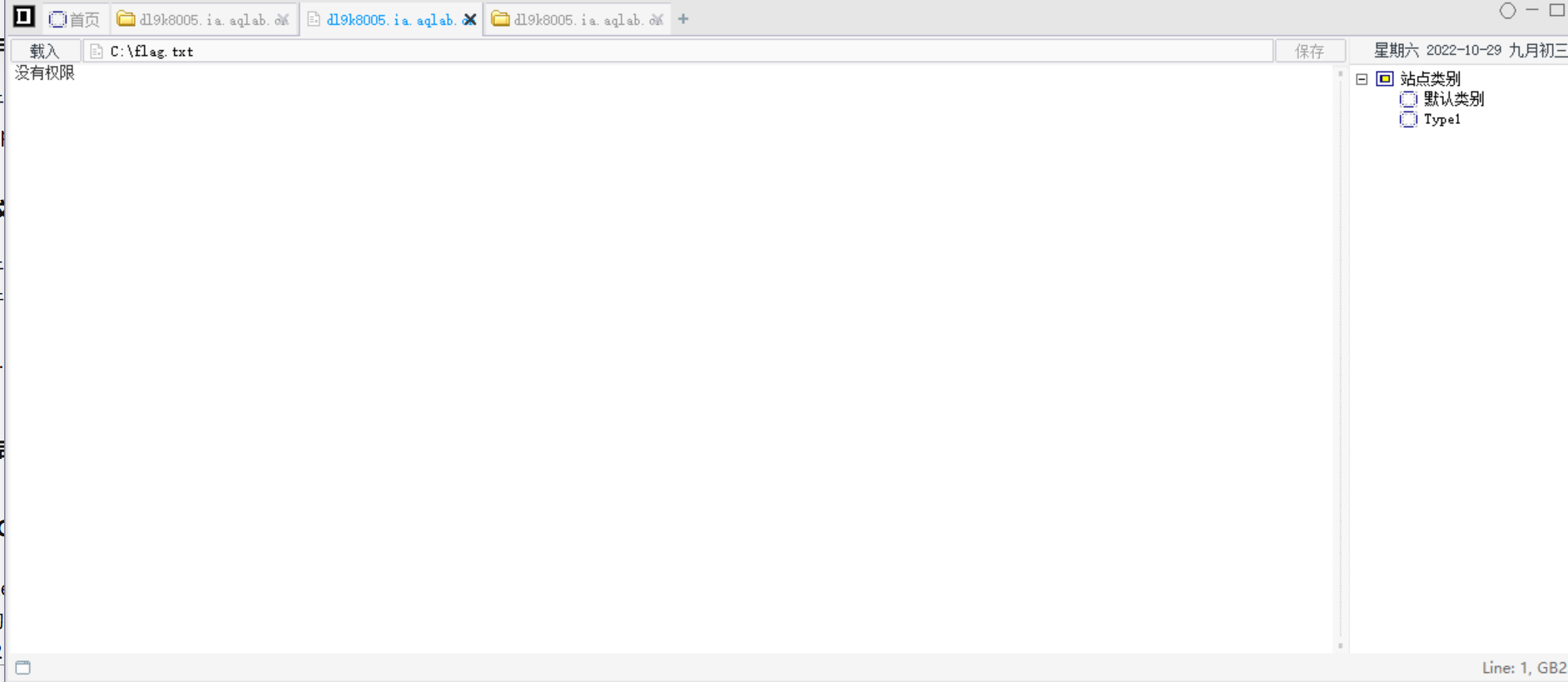Click the C:\flag.txt path field

coord(677,51)
